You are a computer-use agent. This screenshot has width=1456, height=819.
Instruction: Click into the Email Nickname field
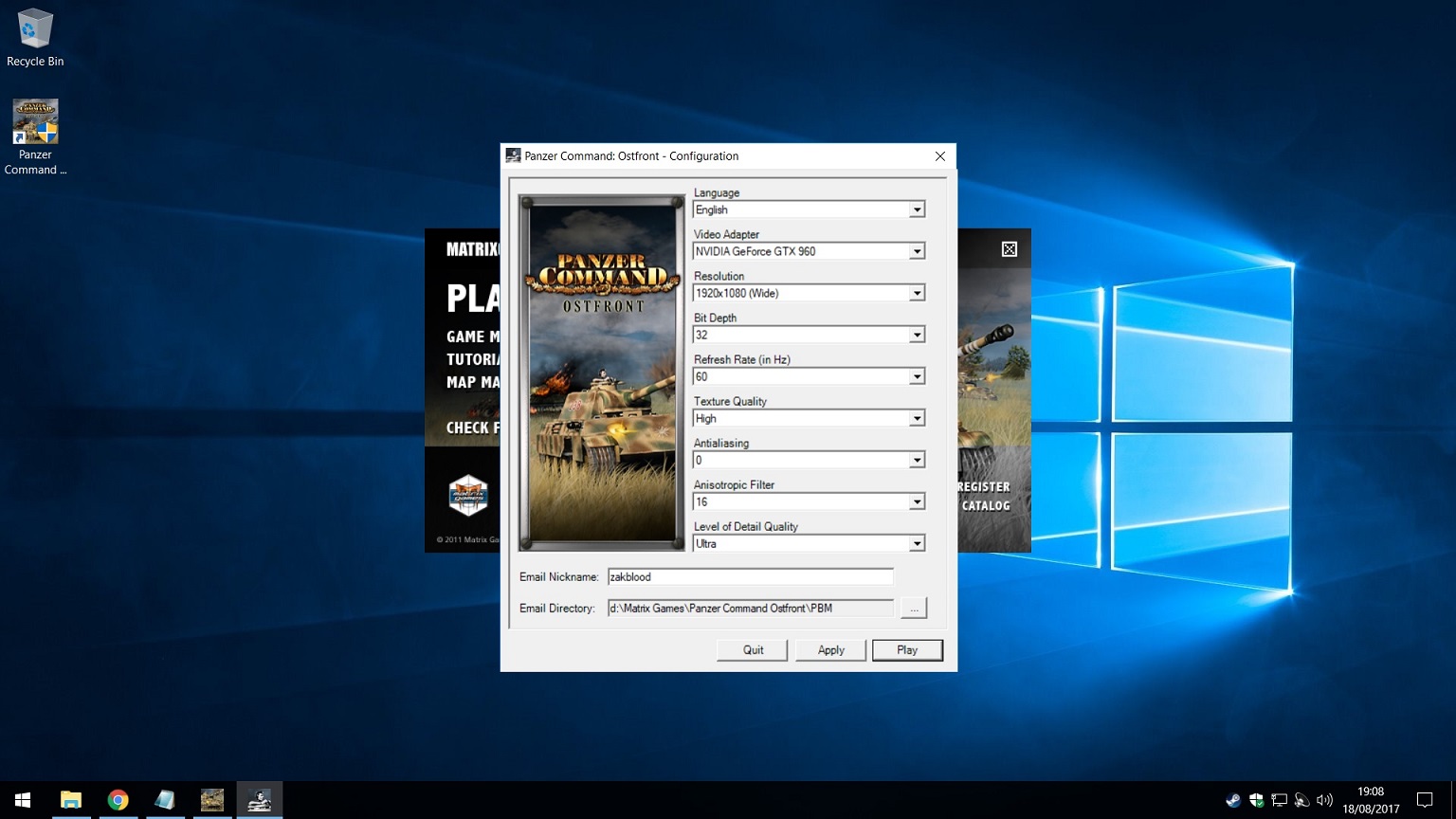coord(750,576)
